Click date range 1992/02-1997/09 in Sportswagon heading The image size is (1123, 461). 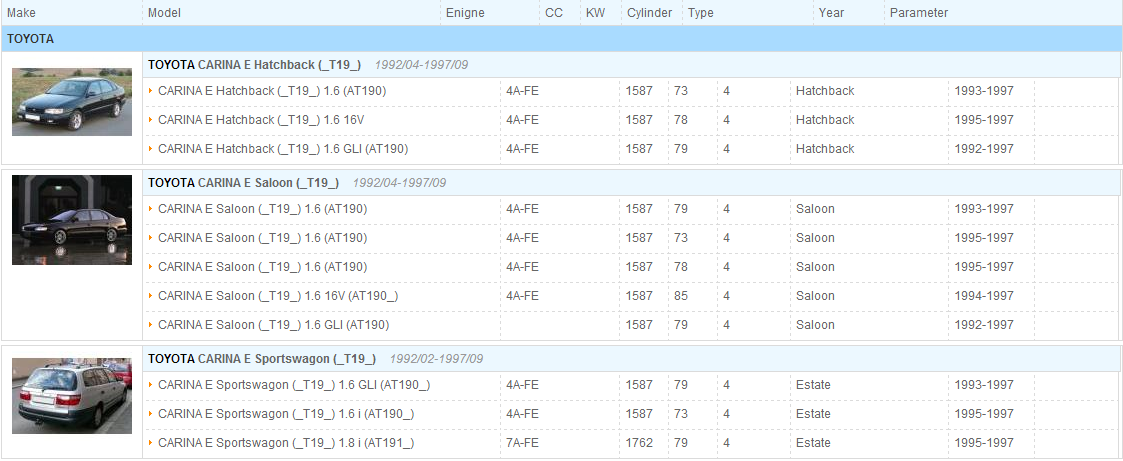click(x=436, y=359)
